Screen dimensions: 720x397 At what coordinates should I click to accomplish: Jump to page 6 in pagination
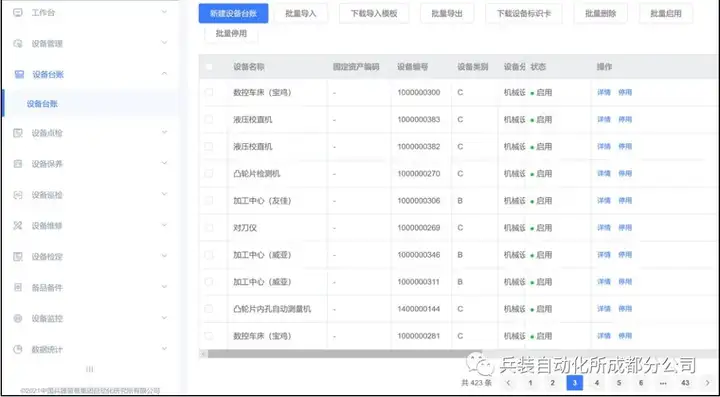click(641, 383)
